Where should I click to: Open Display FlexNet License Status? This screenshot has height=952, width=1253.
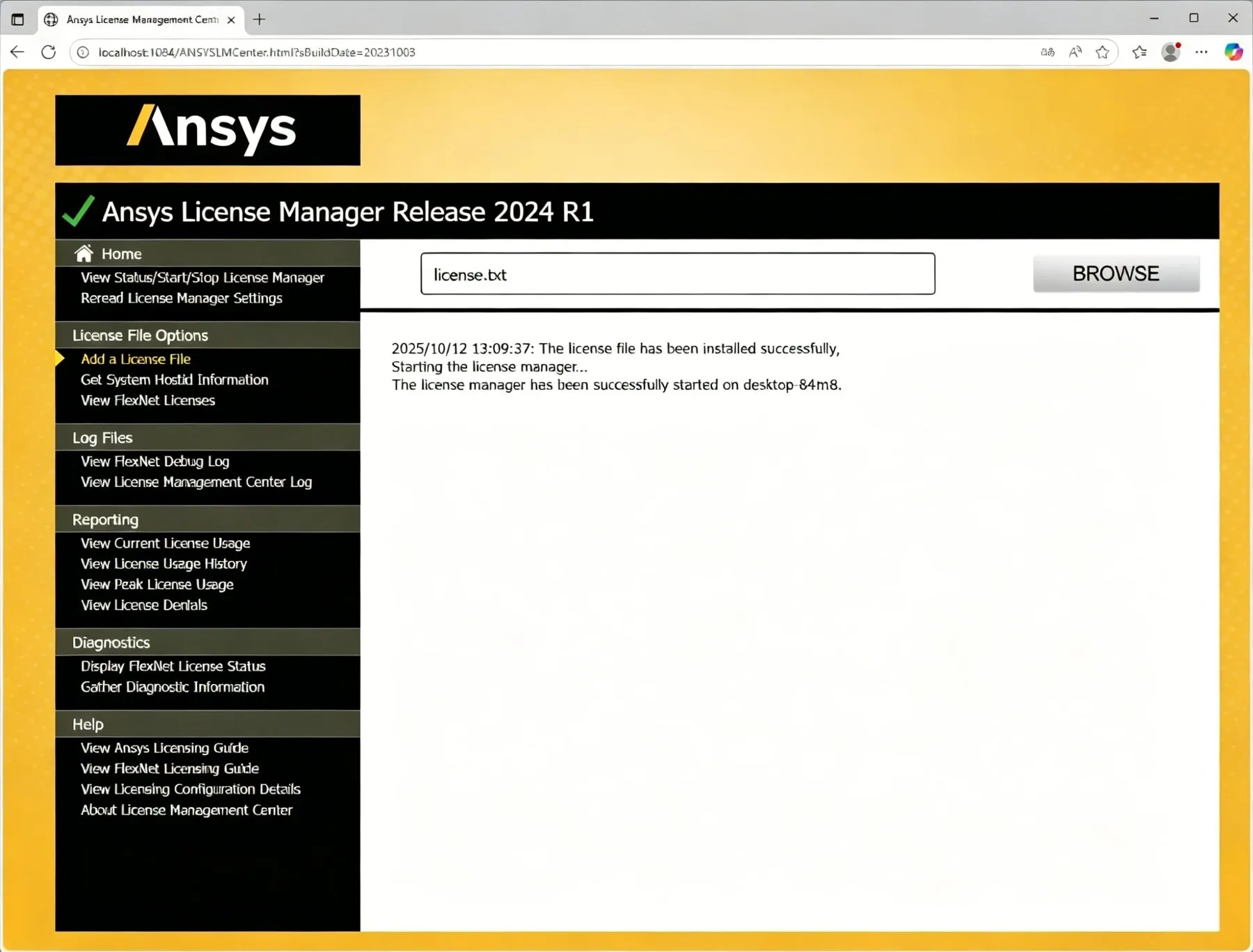pos(173,667)
